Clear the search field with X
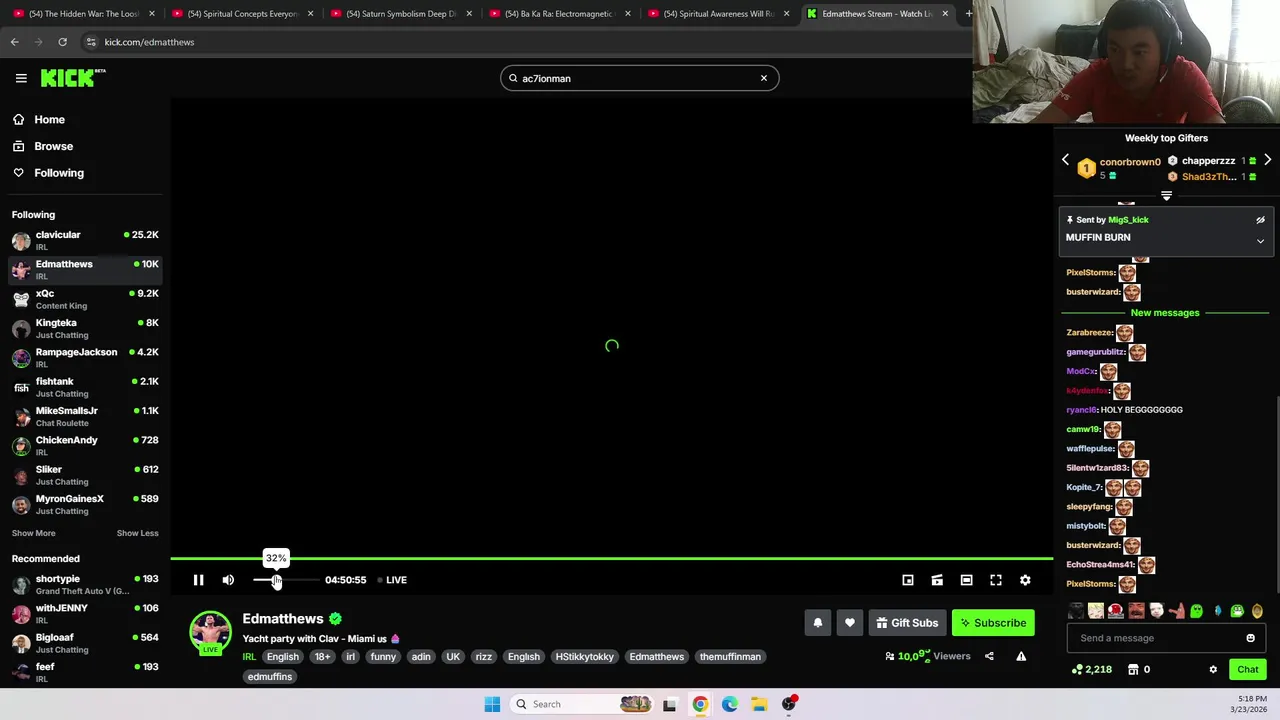Screen dimensions: 1280x720 click(x=764, y=78)
